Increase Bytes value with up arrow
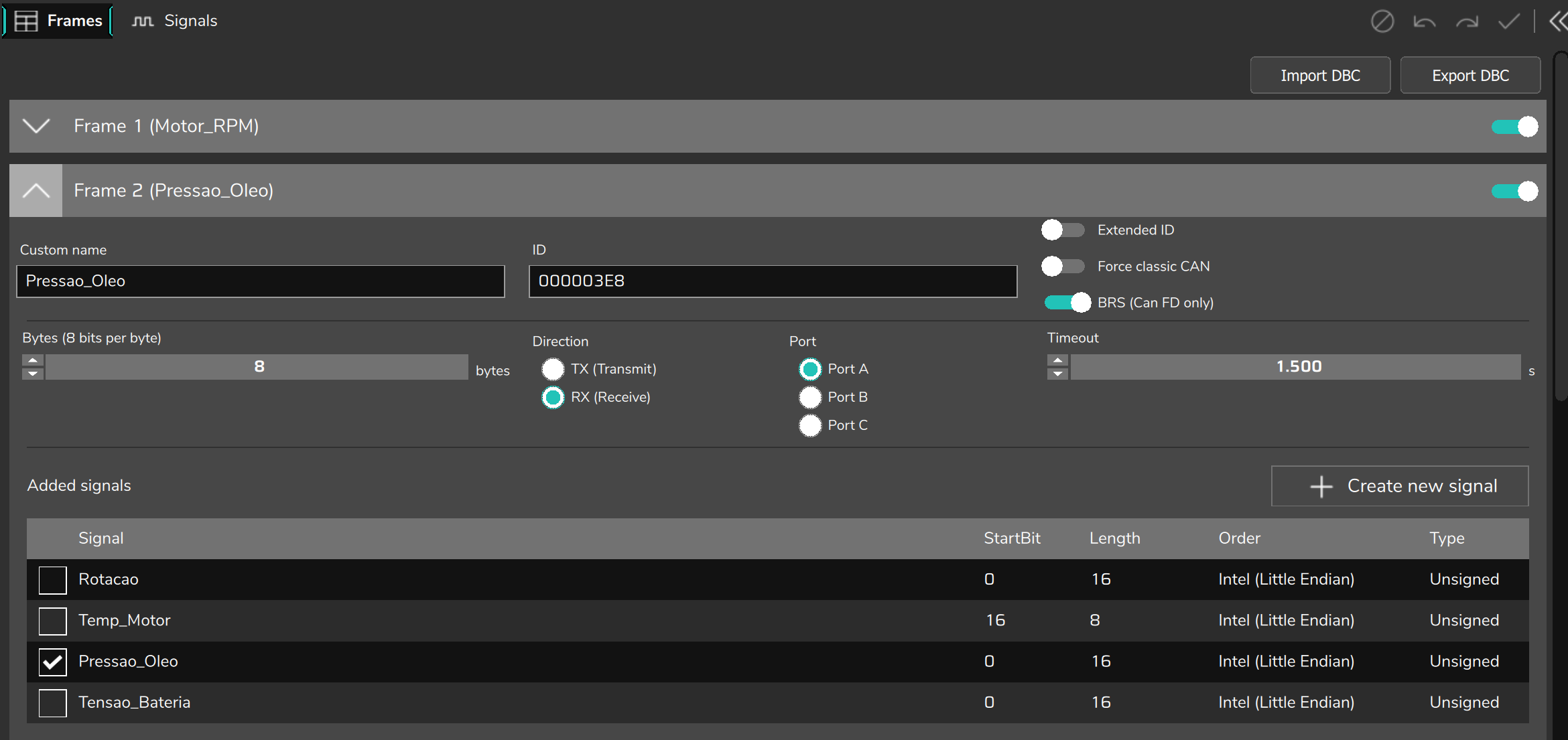 pos(32,360)
